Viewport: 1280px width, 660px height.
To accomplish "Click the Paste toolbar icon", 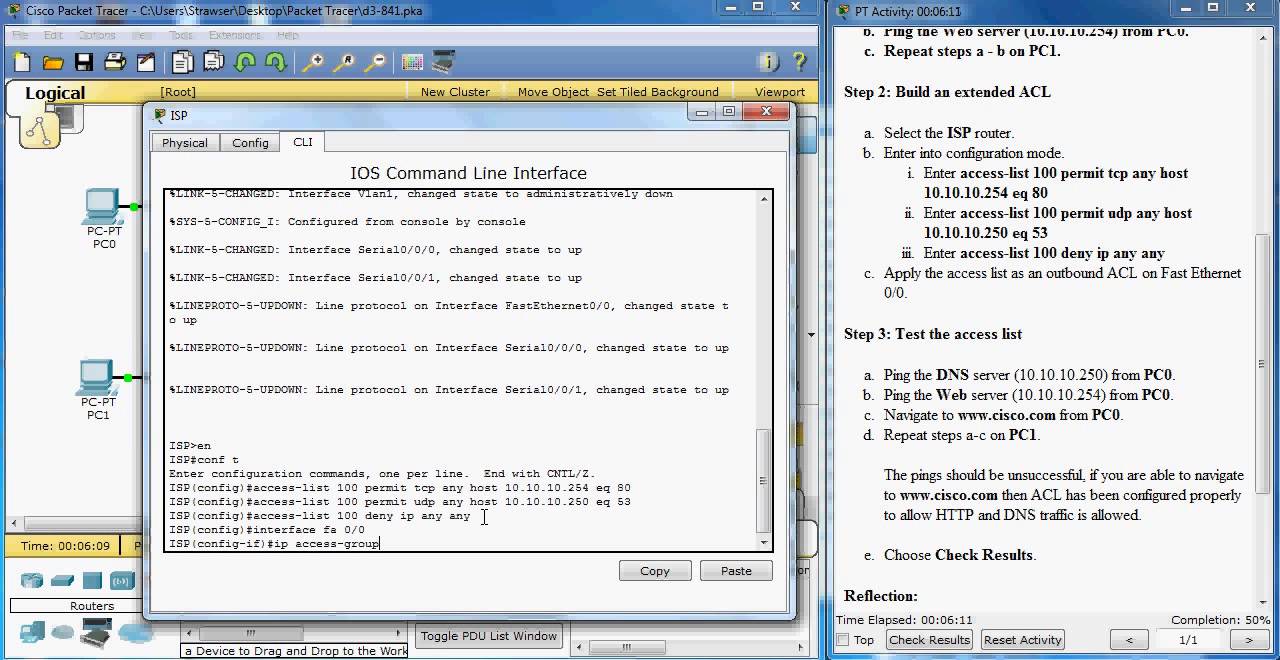I will [214, 62].
